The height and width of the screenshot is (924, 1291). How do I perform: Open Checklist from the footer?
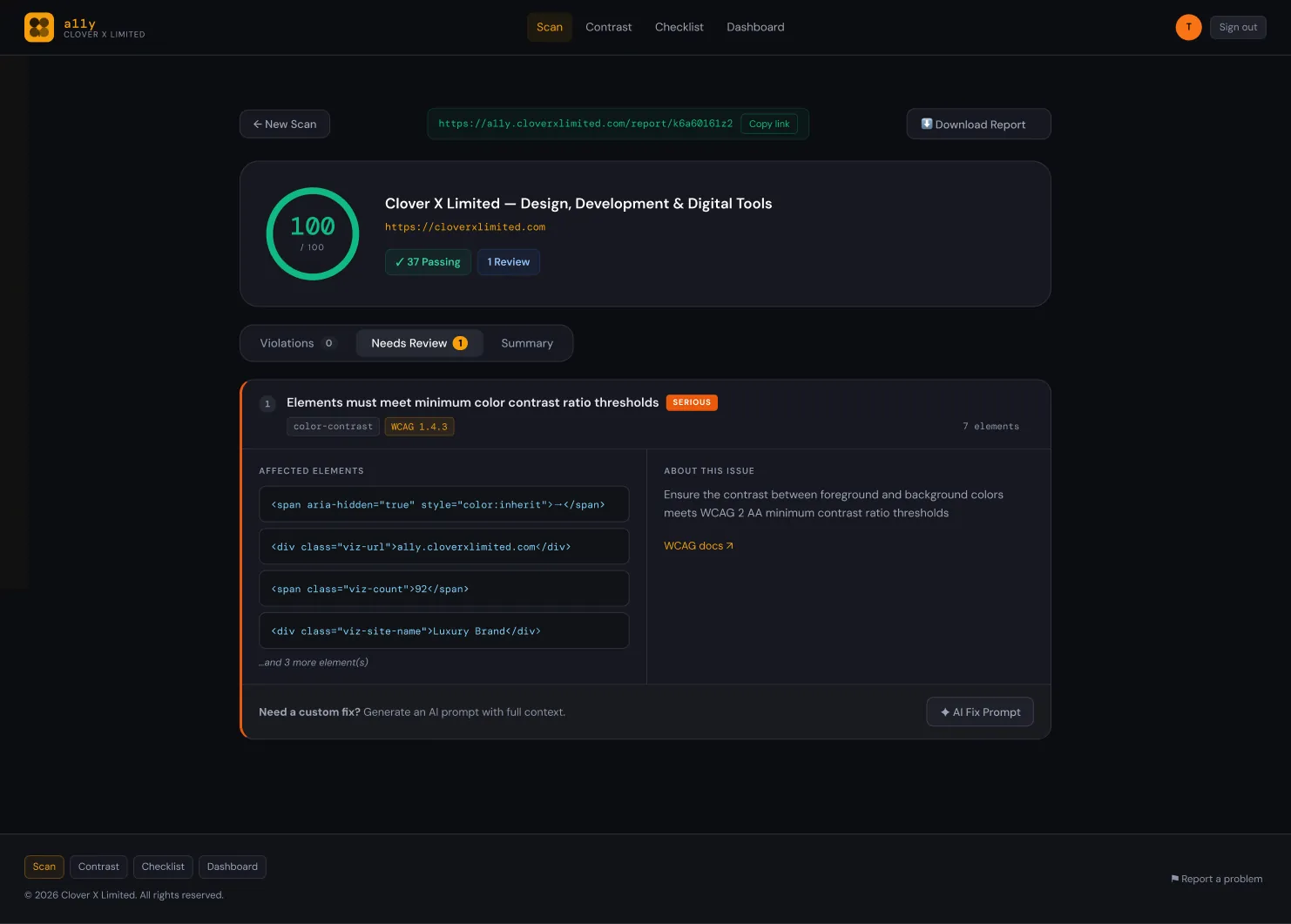pyautogui.click(x=163, y=867)
